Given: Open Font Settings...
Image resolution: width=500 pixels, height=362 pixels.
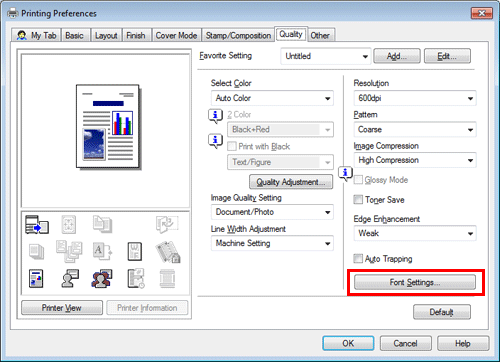Looking at the screenshot, I should tap(415, 282).
